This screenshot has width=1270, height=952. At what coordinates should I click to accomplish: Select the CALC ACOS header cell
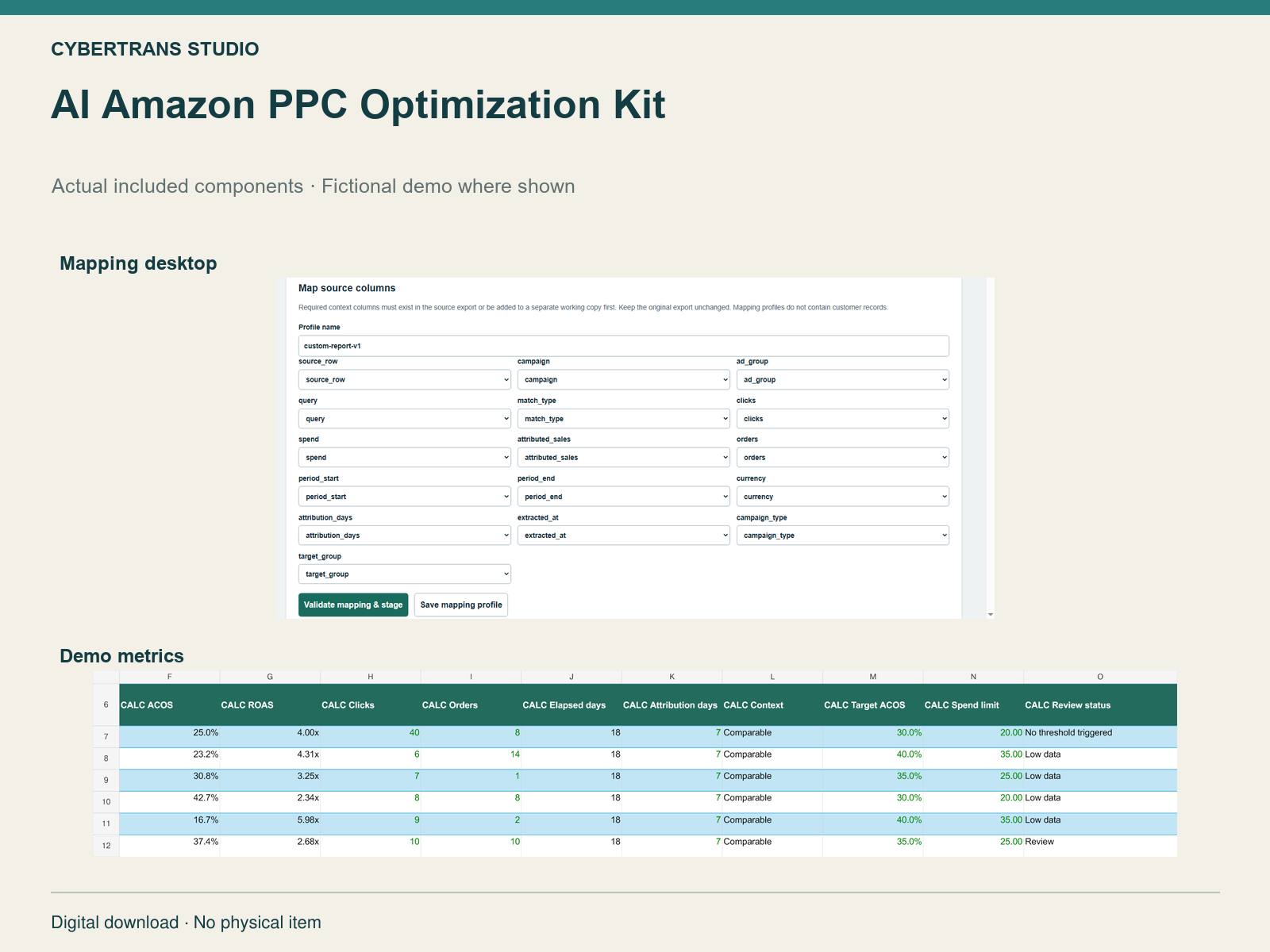pos(170,704)
